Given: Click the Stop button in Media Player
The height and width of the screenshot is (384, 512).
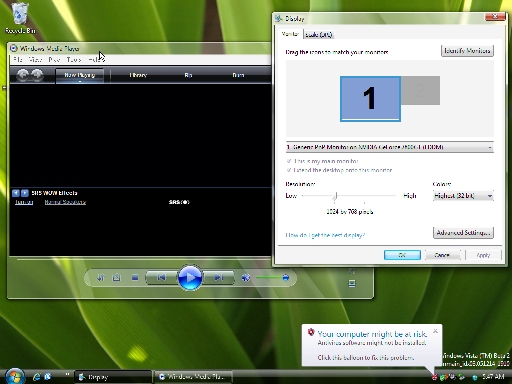Looking at the screenshot, I should point(135,277).
